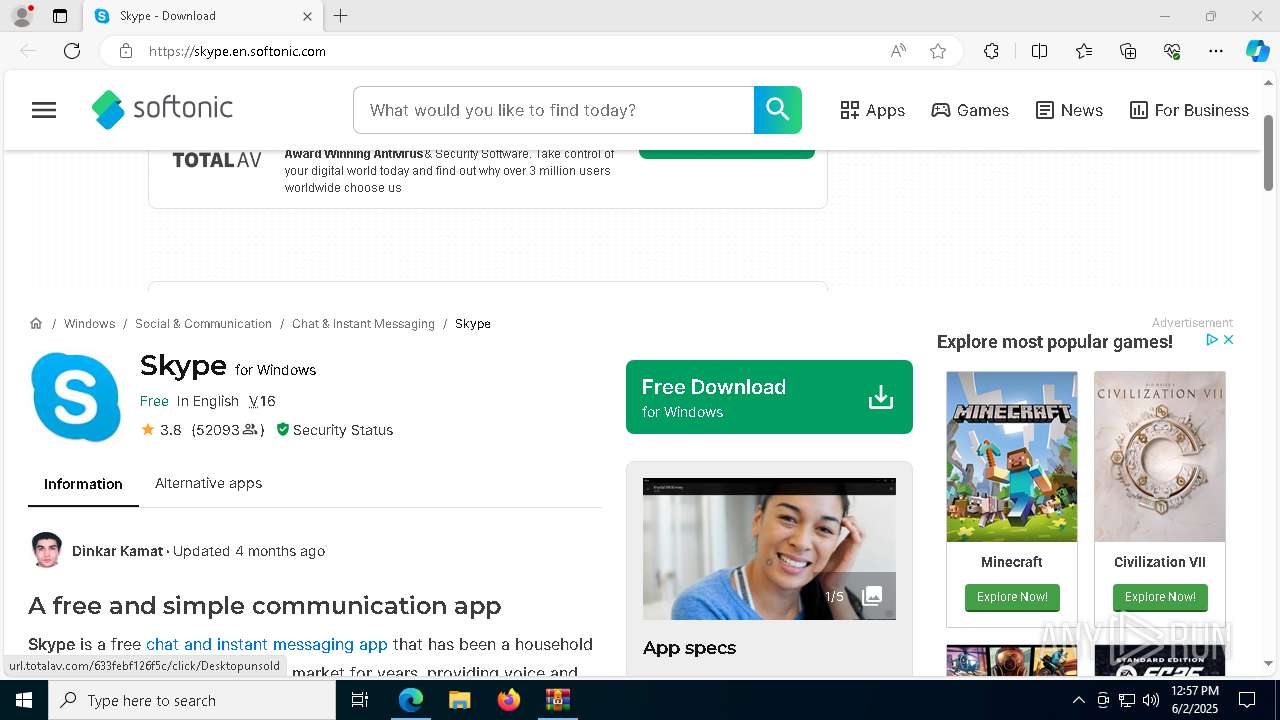
Task: Click Dinkar Kamat's avatar photo
Action: 46,550
